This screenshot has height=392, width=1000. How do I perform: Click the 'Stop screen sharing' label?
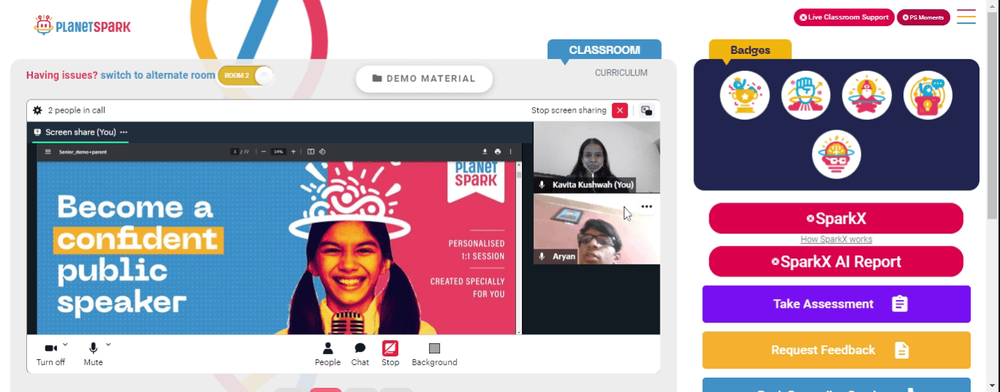(569, 110)
